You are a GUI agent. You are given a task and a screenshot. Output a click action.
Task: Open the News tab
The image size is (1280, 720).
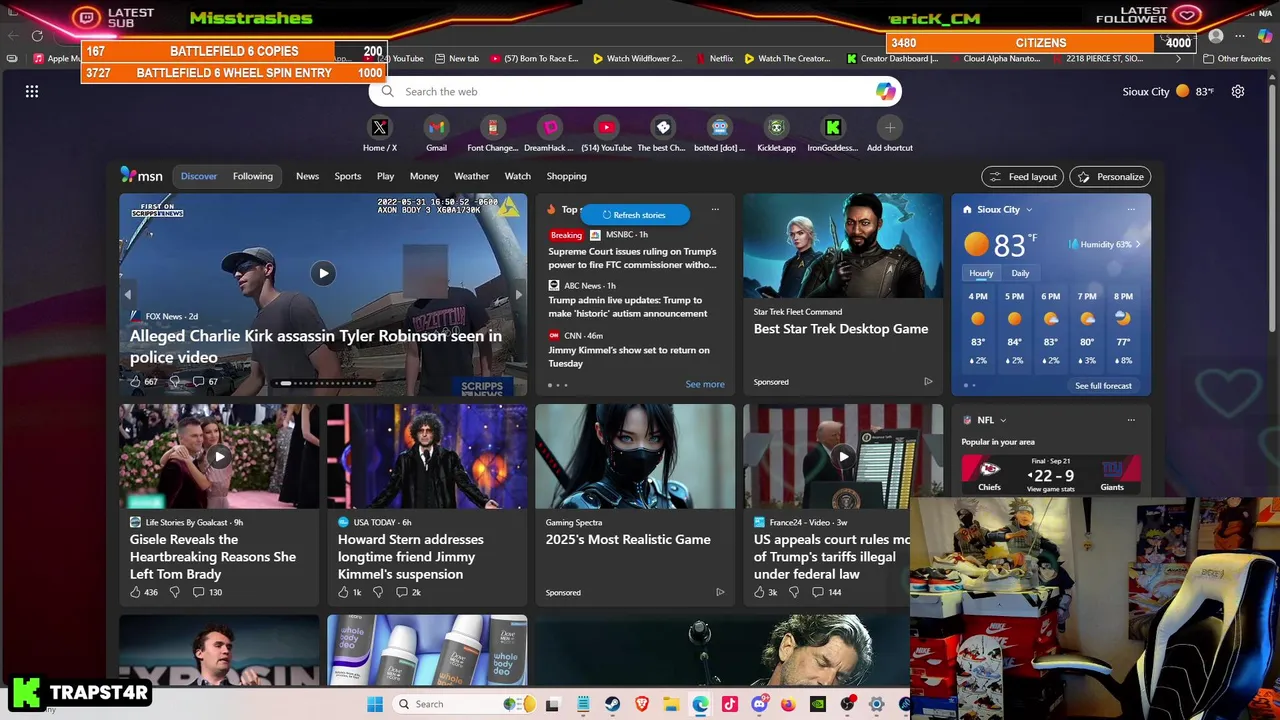(307, 176)
